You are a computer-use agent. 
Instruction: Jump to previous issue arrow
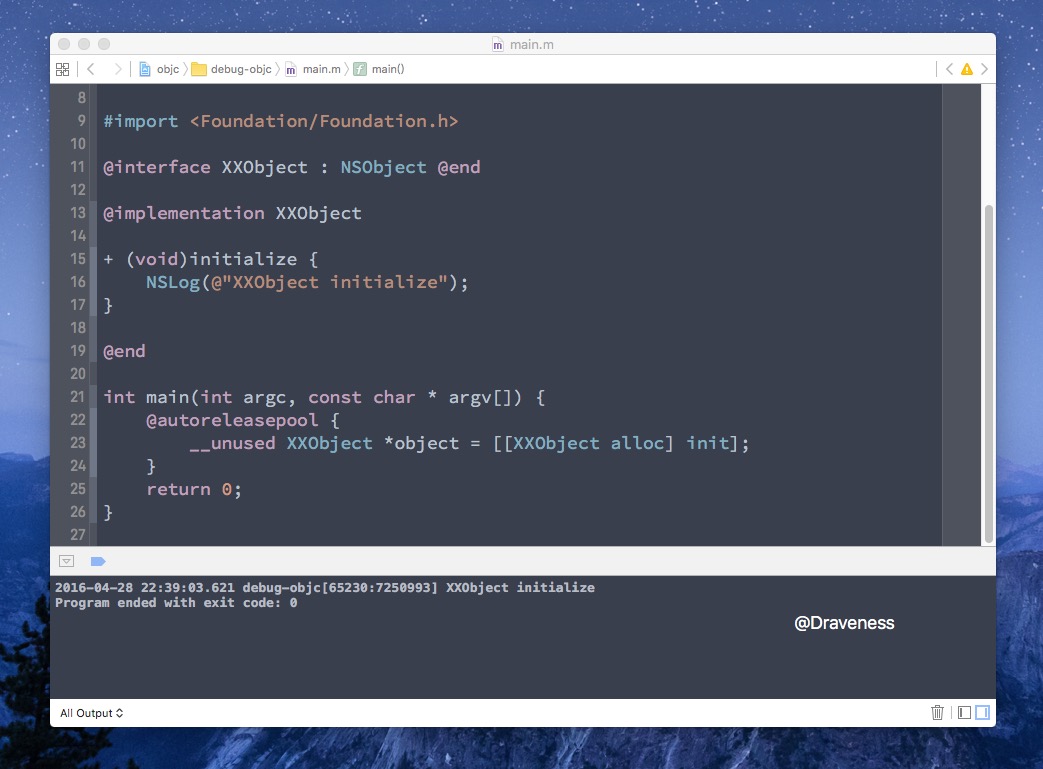click(x=949, y=69)
